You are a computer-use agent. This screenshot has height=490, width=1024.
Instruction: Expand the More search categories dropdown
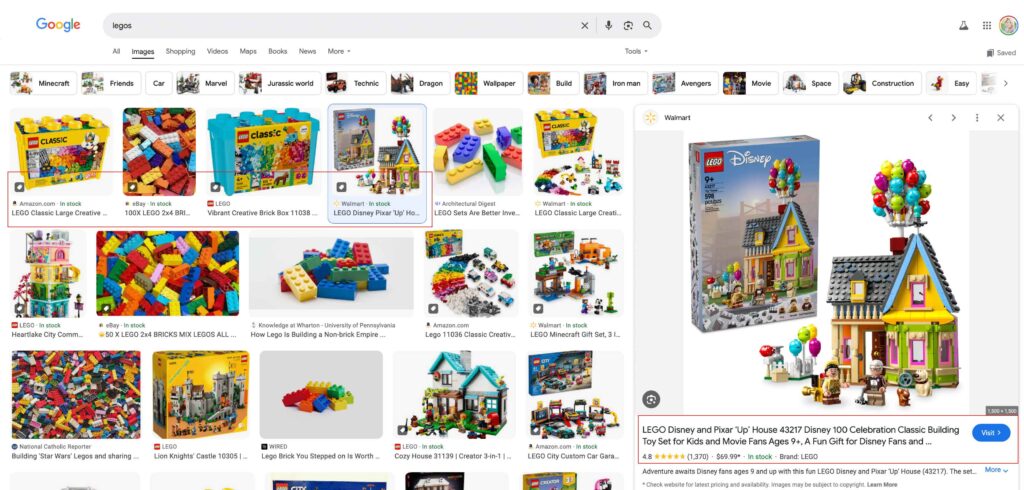coord(339,51)
